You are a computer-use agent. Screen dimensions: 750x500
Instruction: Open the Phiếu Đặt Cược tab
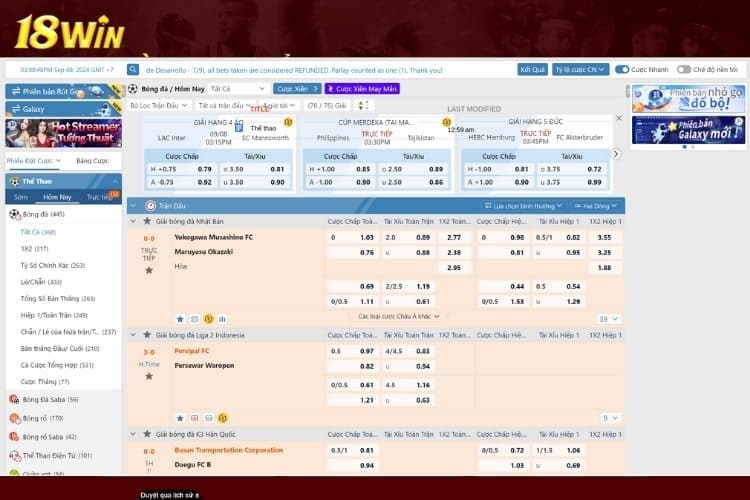pos(33,161)
